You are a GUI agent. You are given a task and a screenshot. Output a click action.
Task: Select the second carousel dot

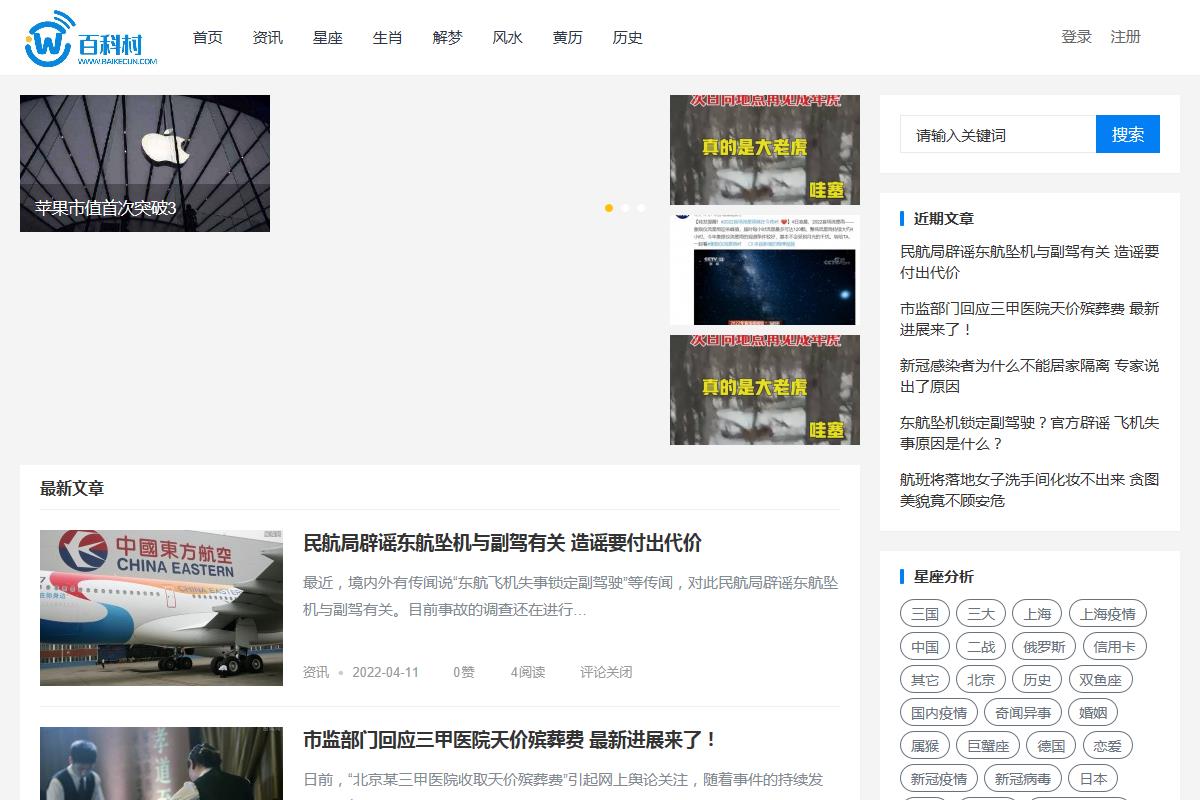[625, 208]
